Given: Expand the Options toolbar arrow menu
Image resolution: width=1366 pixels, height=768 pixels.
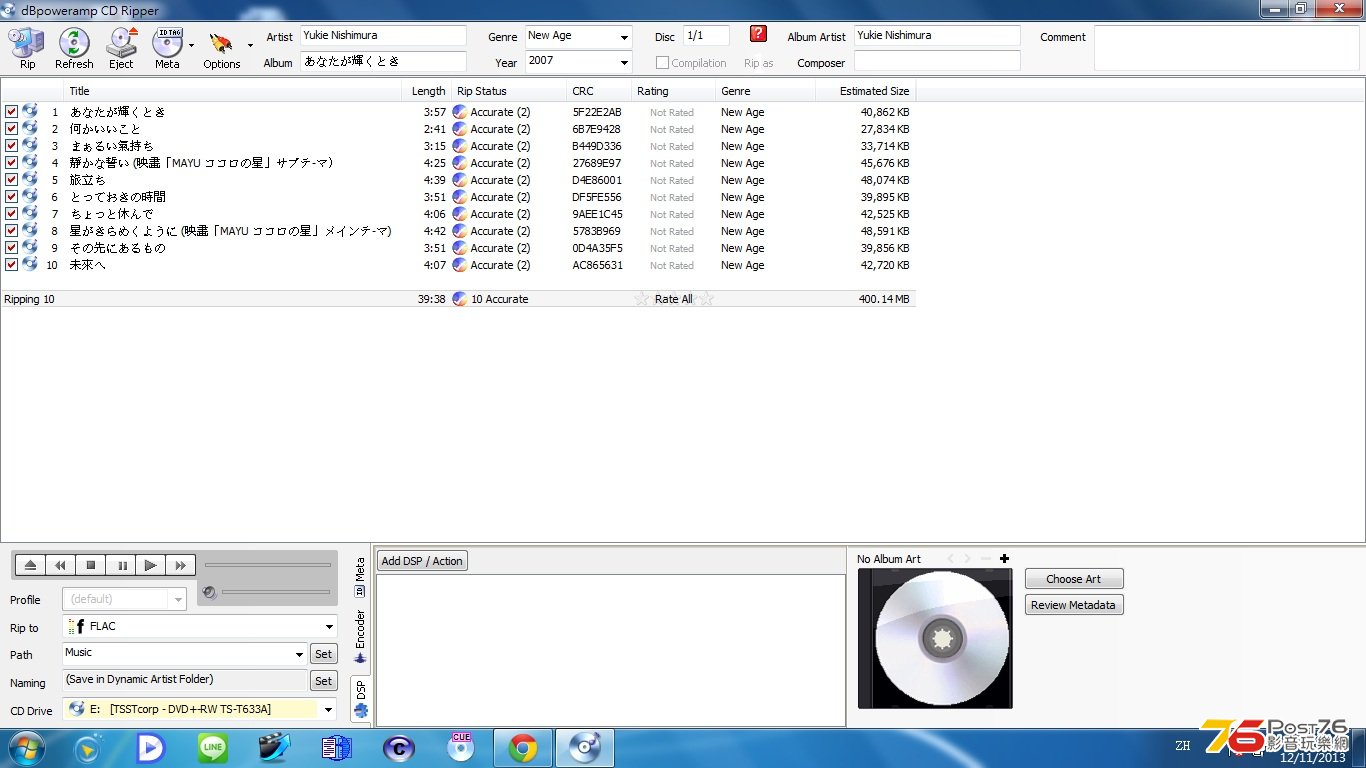Looking at the screenshot, I should tap(250, 45).
